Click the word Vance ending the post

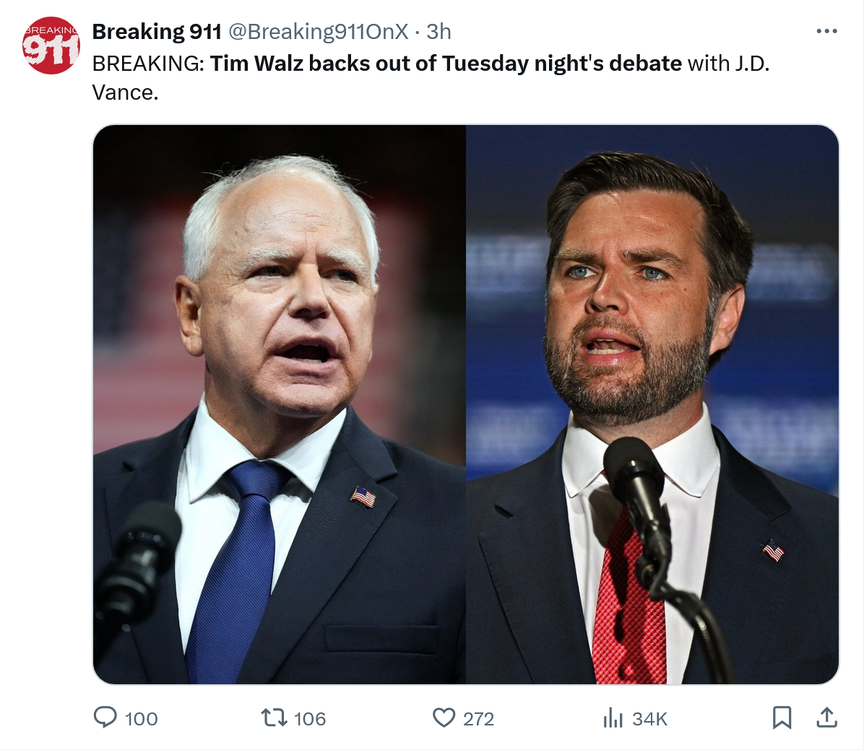click(122, 93)
